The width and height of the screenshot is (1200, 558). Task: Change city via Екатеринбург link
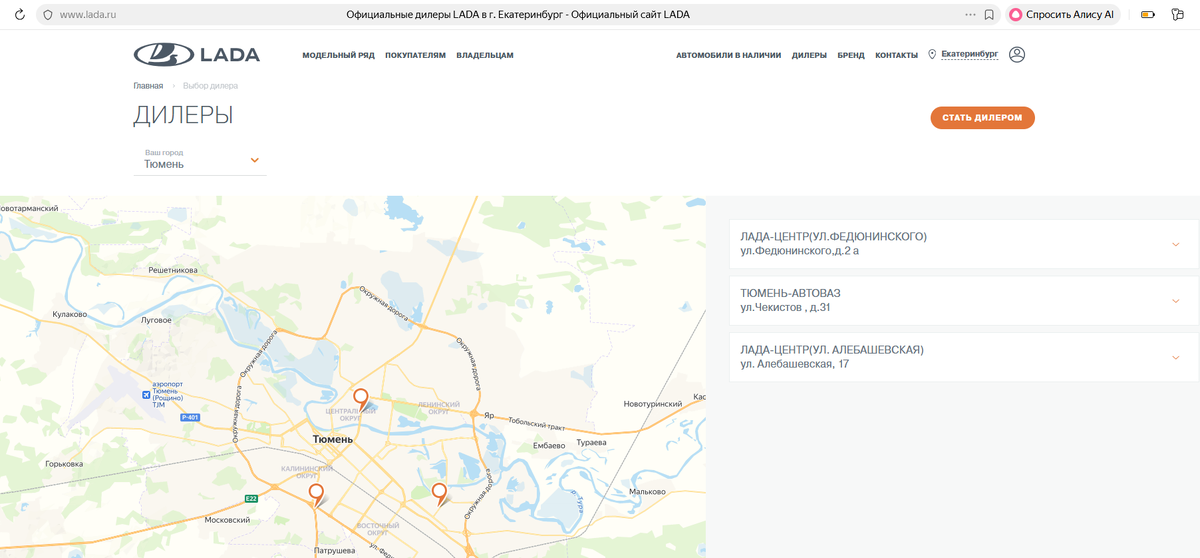970,55
